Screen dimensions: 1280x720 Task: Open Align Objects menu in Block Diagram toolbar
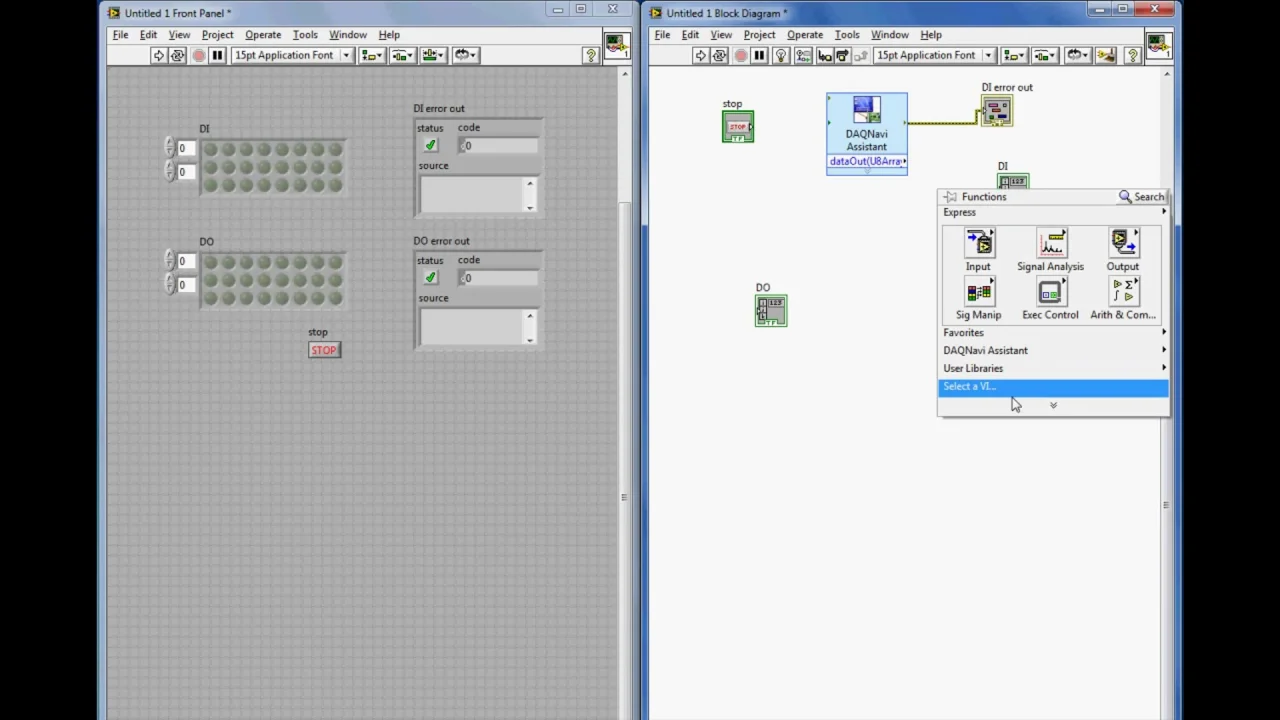tap(1013, 56)
